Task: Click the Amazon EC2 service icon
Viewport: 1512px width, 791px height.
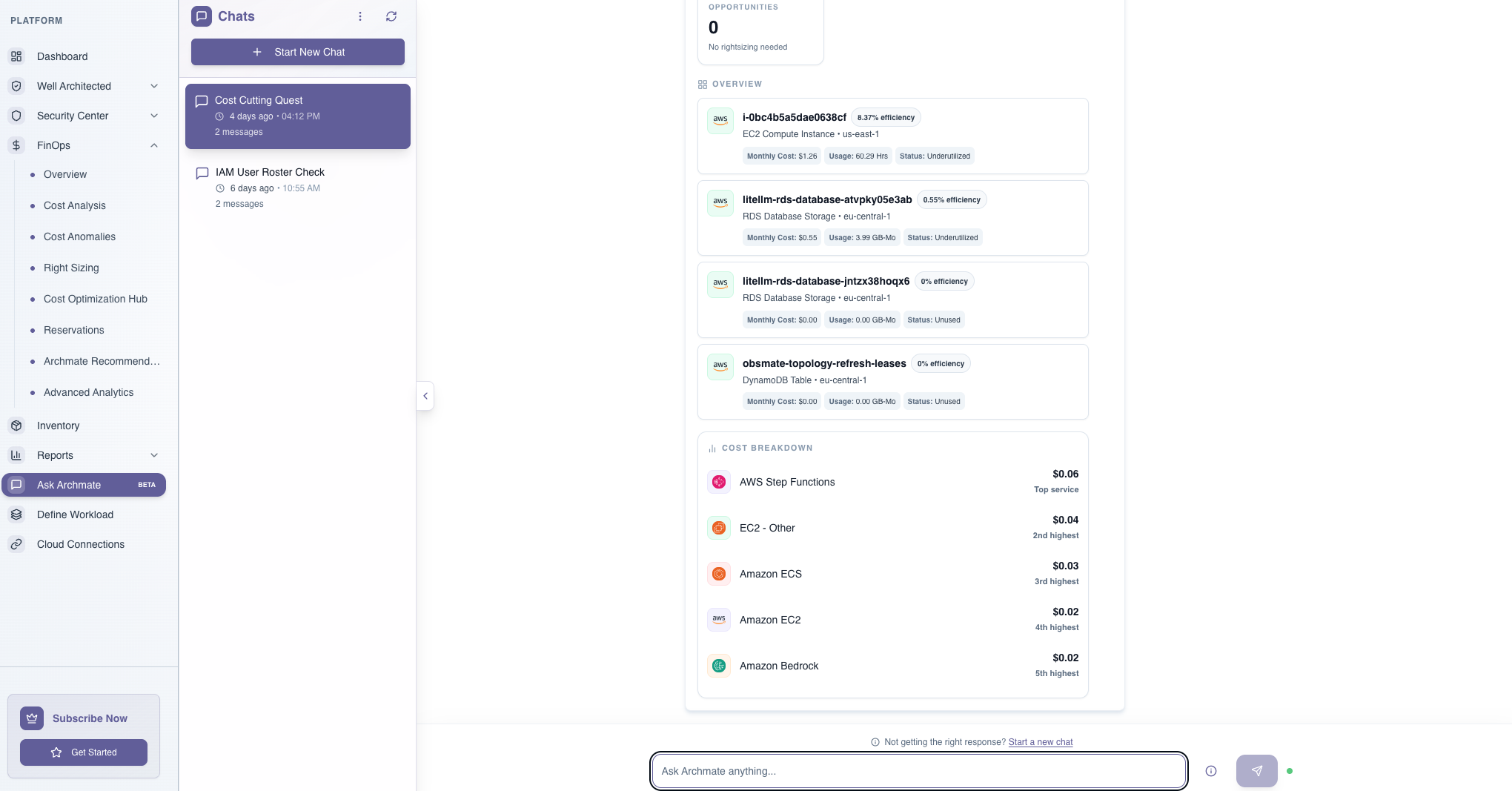Action: pos(719,620)
